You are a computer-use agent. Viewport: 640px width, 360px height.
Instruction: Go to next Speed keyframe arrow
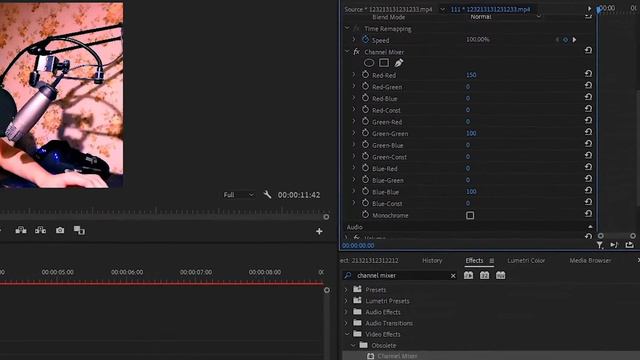coord(574,40)
